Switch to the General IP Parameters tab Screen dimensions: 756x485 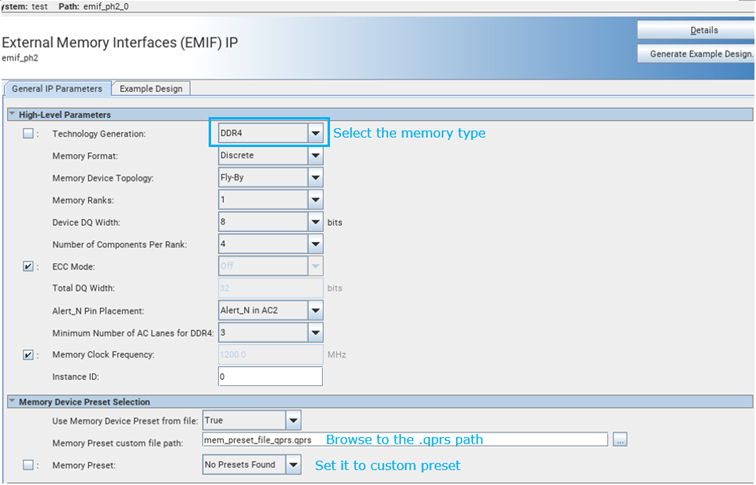point(57,89)
